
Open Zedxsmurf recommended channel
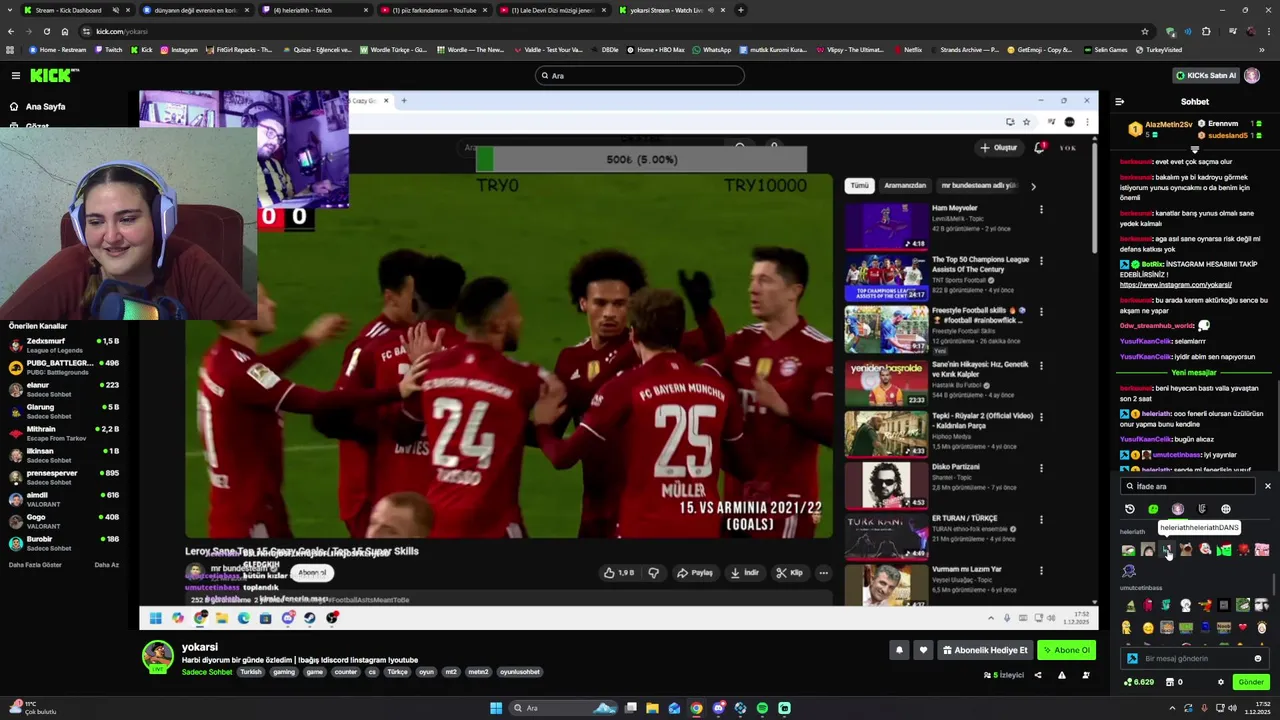pos(65,345)
